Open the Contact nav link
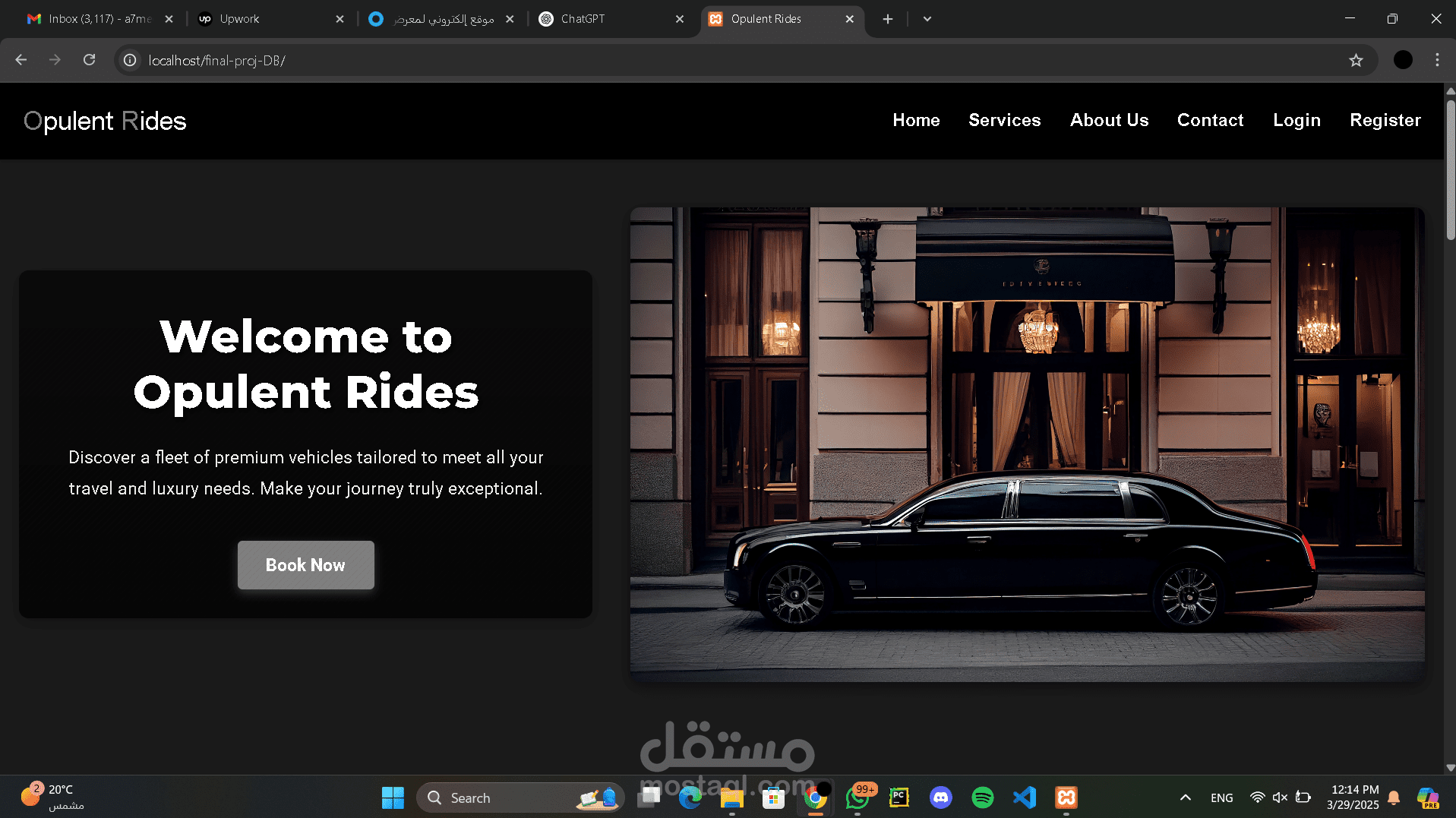Viewport: 1456px width, 818px height. click(x=1210, y=120)
